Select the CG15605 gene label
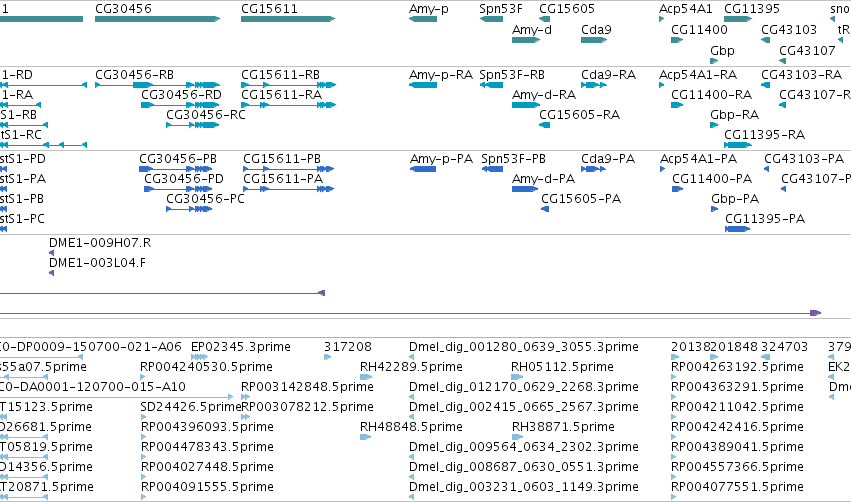The image size is (851, 502). [567, 9]
